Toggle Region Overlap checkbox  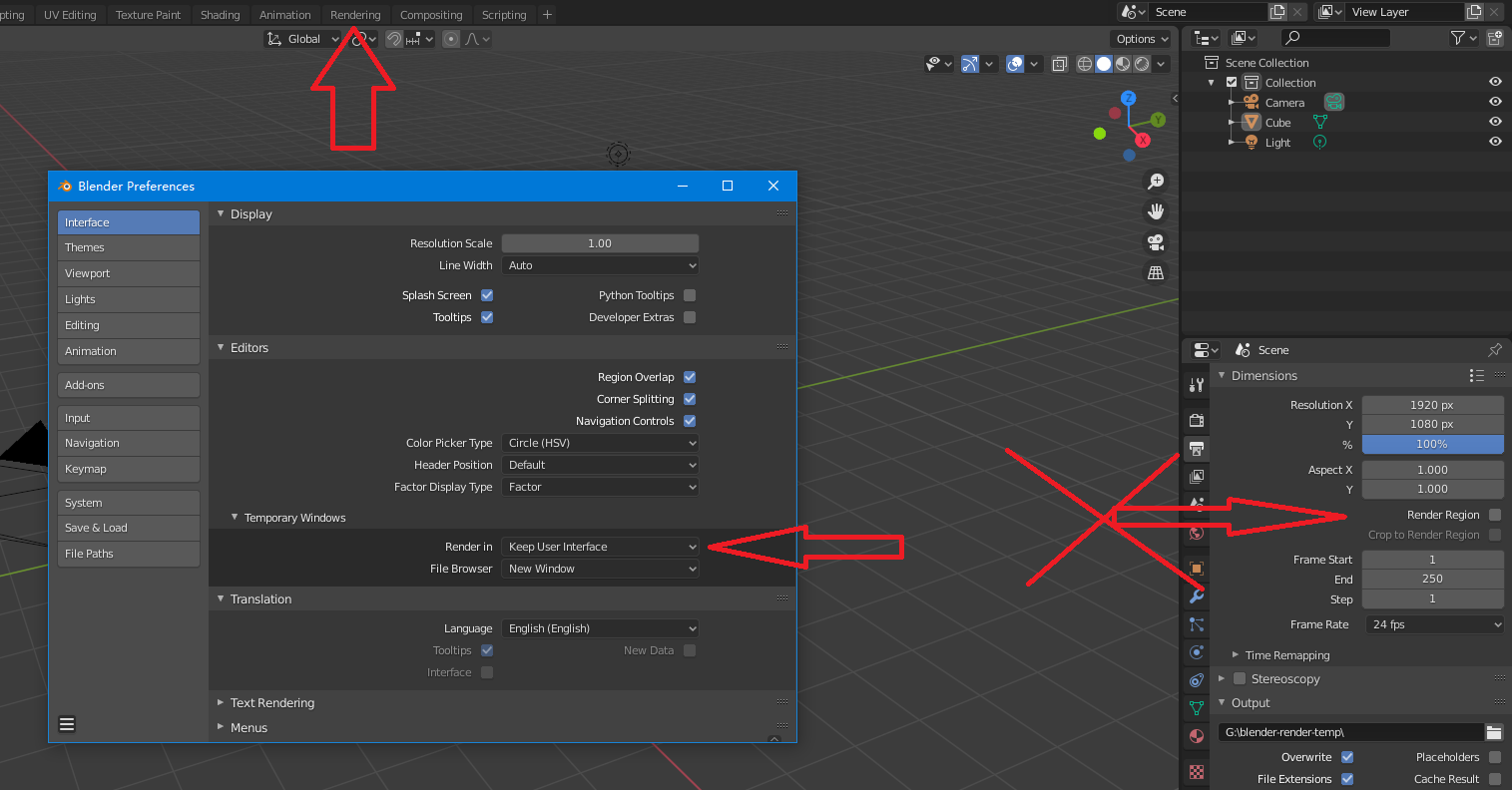click(x=690, y=377)
